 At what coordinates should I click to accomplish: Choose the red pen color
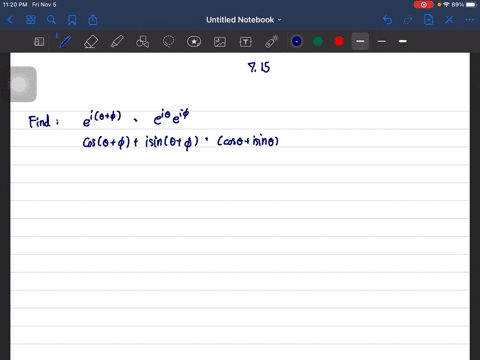[339, 41]
